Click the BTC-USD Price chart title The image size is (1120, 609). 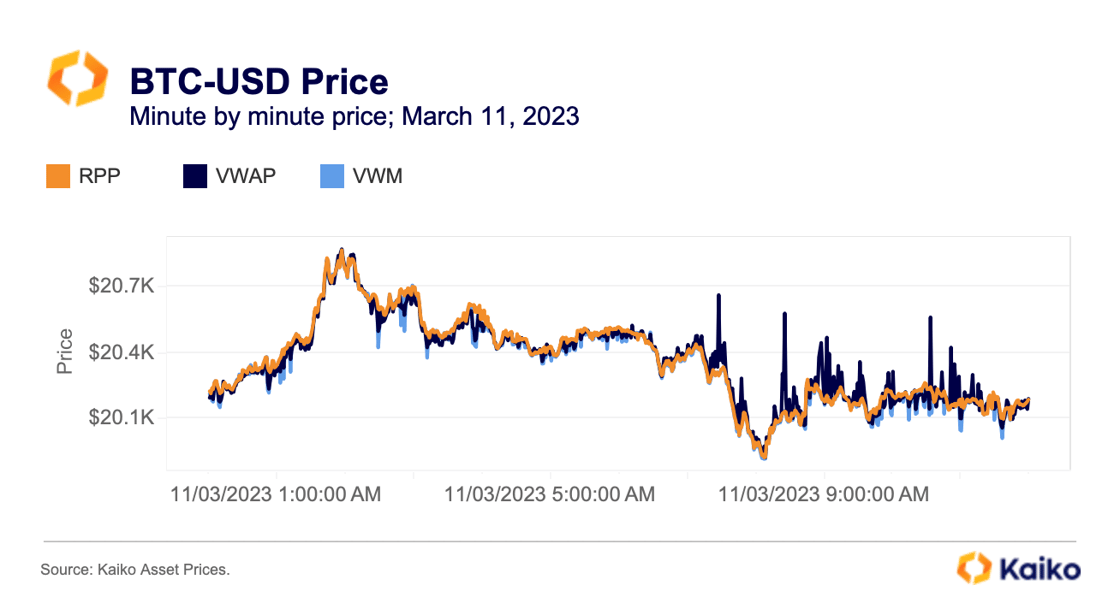pos(258,82)
